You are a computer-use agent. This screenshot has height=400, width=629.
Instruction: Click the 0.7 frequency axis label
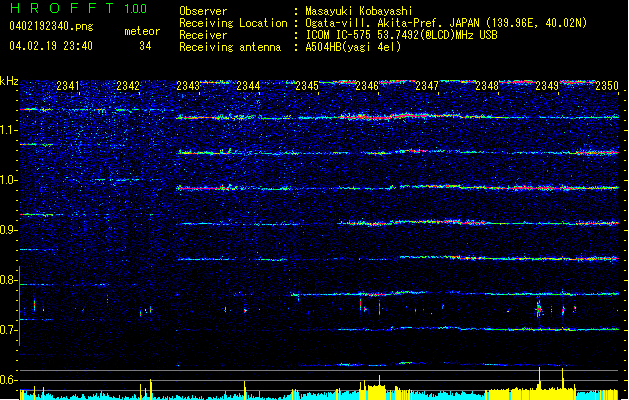tap(9, 330)
